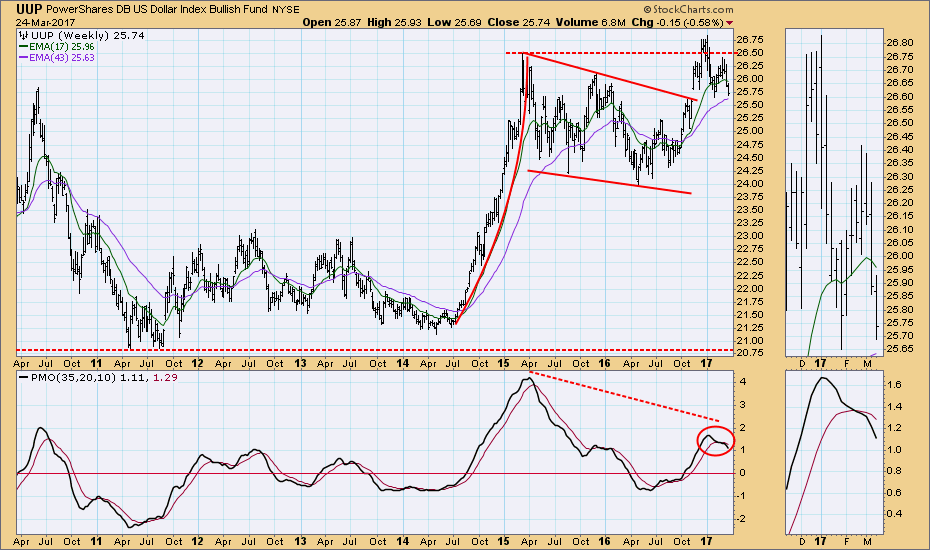Image resolution: width=930 pixels, height=550 pixels.
Task: Click the 0.4 label in PMO zoom panel
Action: tap(894, 514)
